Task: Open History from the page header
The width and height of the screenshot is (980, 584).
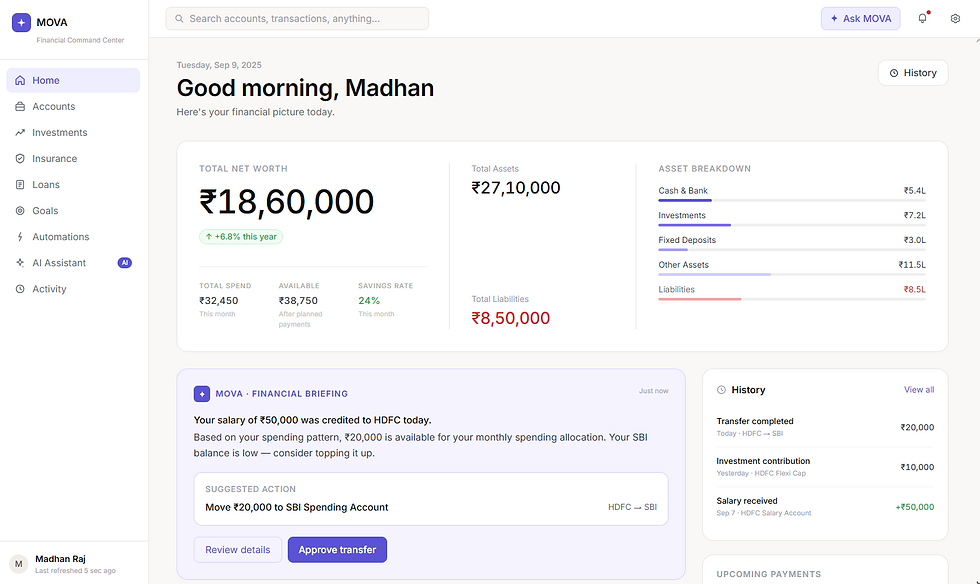Action: point(913,73)
